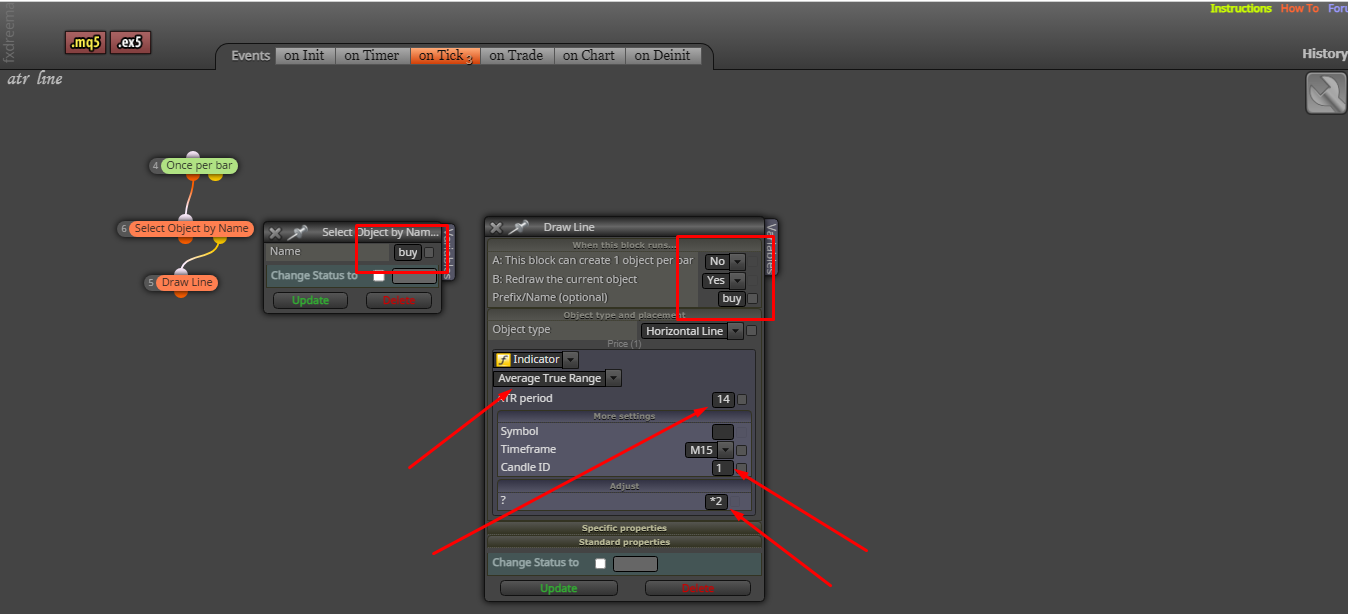Select the Draw Line block on canvas
This screenshot has height=614, width=1348.
pyautogui.click(x=187, y=283)
